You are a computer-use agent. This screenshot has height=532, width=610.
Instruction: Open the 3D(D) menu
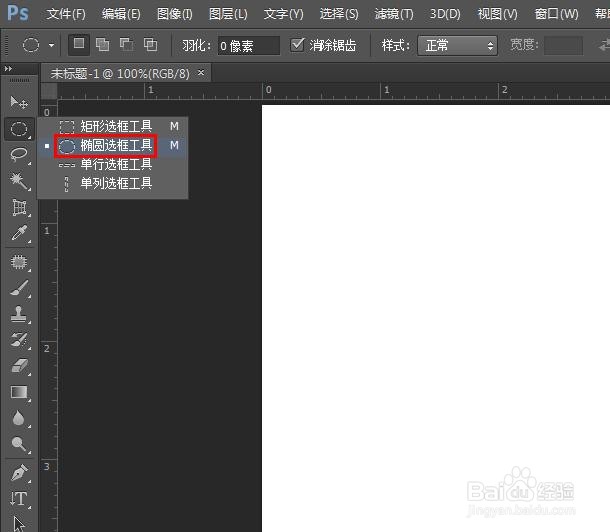445,14
